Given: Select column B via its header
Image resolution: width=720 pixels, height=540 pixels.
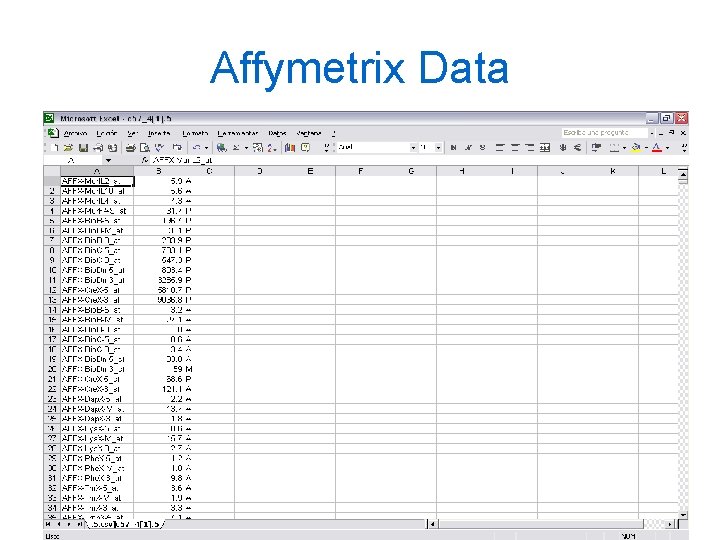Looking at the screenshot, I should pos(158,171).
